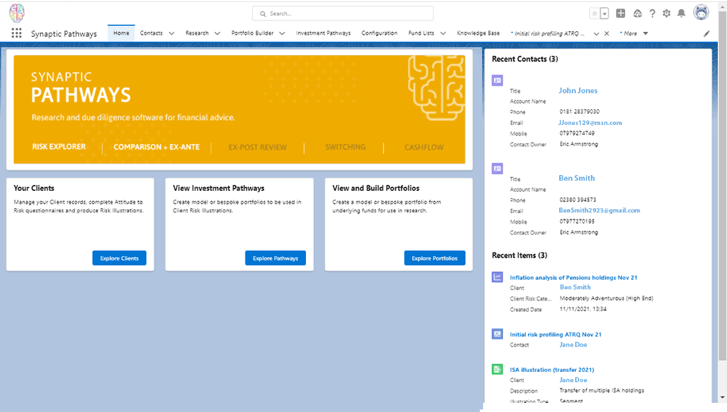Click the created date 11/11/2021, 13:34

tap(583, 309)
